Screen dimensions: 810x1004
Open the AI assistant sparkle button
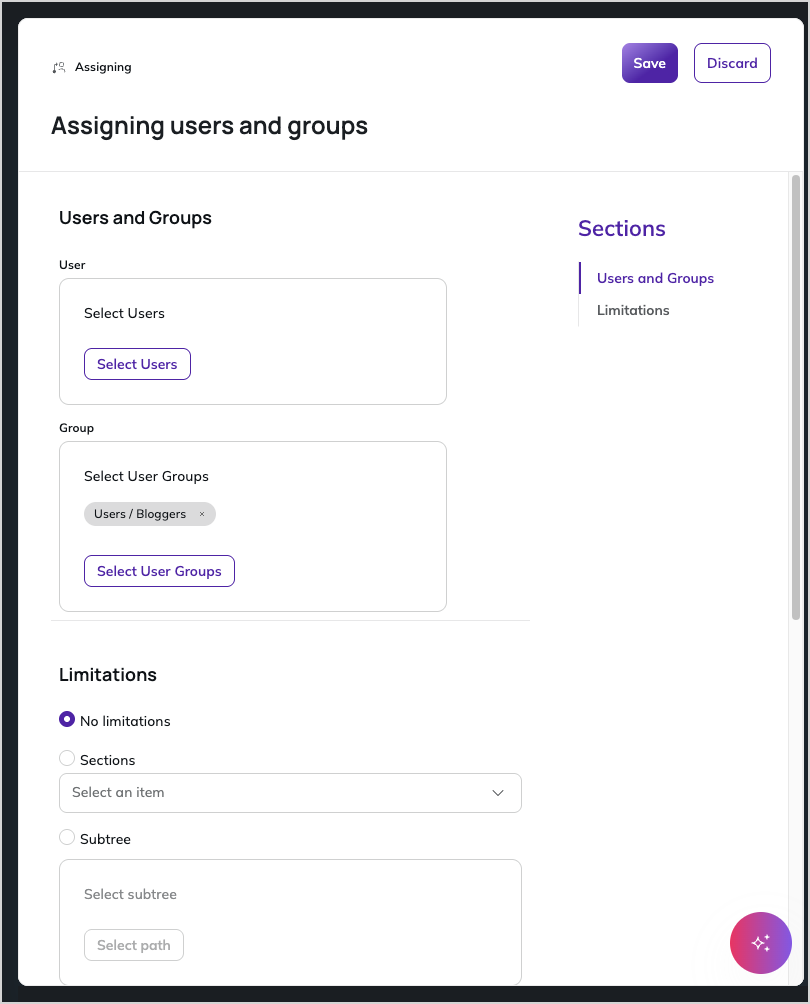coord(761,943)
